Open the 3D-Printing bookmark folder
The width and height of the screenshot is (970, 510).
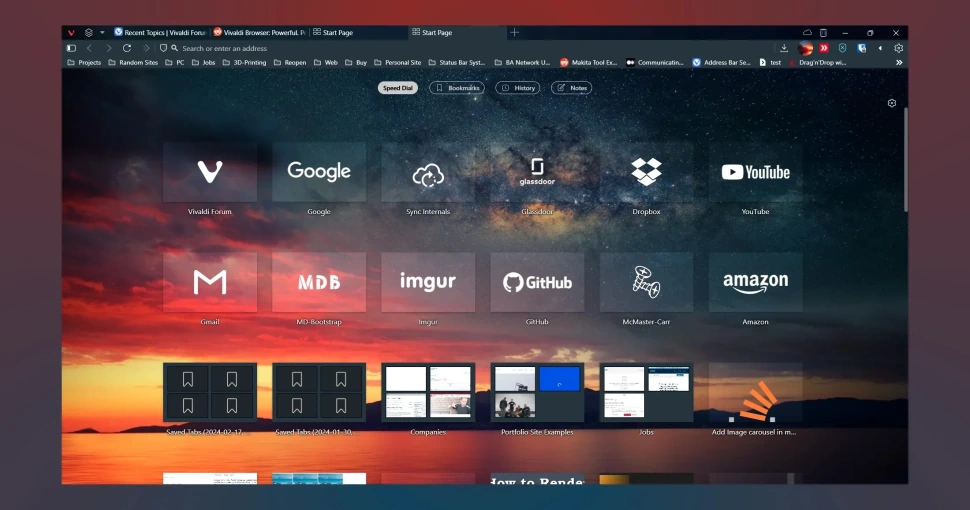coord(244,63)
